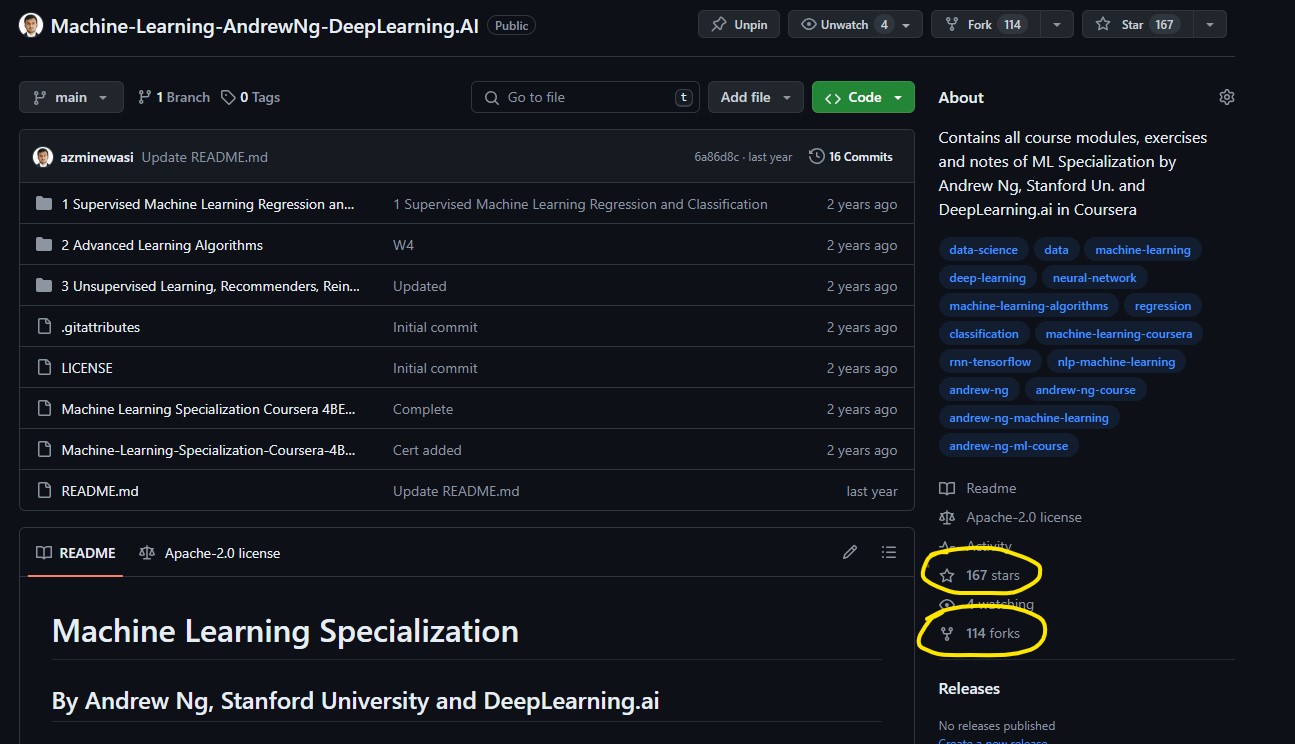Open the main branch dropdown
This screenshot has width=1295, height=744.
click(x=71, y=97)
